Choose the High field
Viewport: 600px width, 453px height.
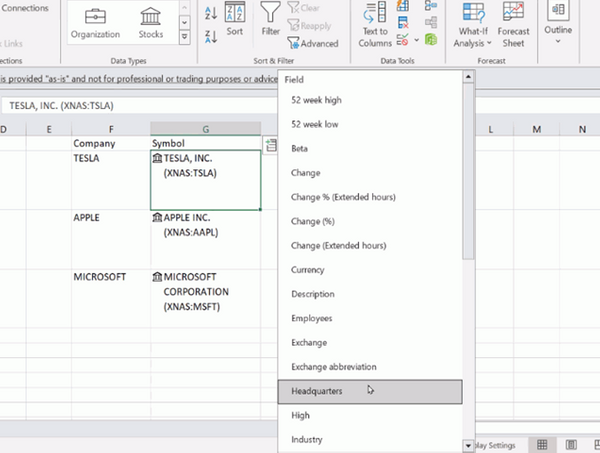[x=370, y=415]
